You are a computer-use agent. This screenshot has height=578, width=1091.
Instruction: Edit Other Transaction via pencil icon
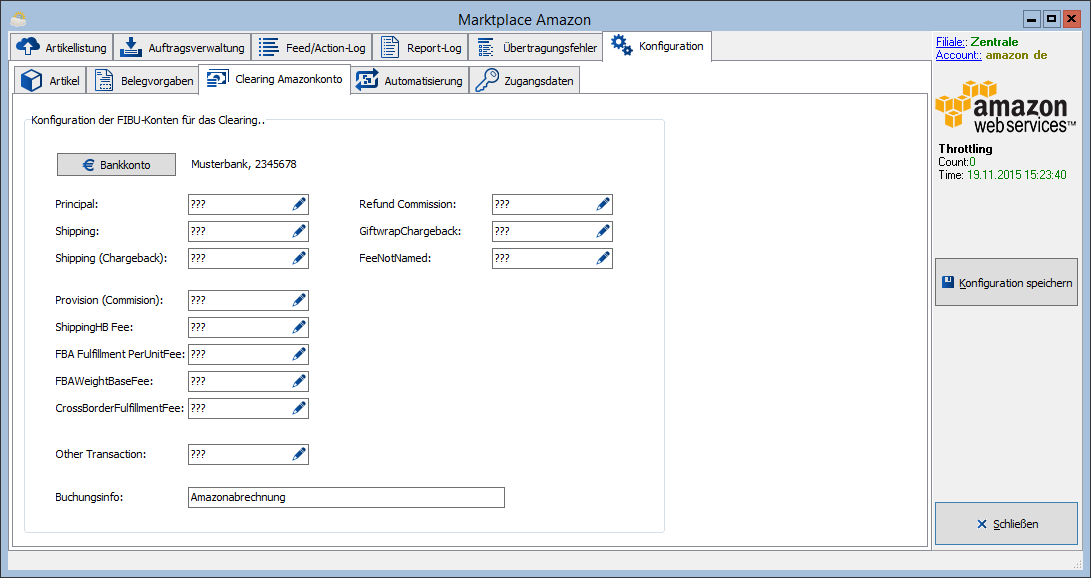(299, 455)
